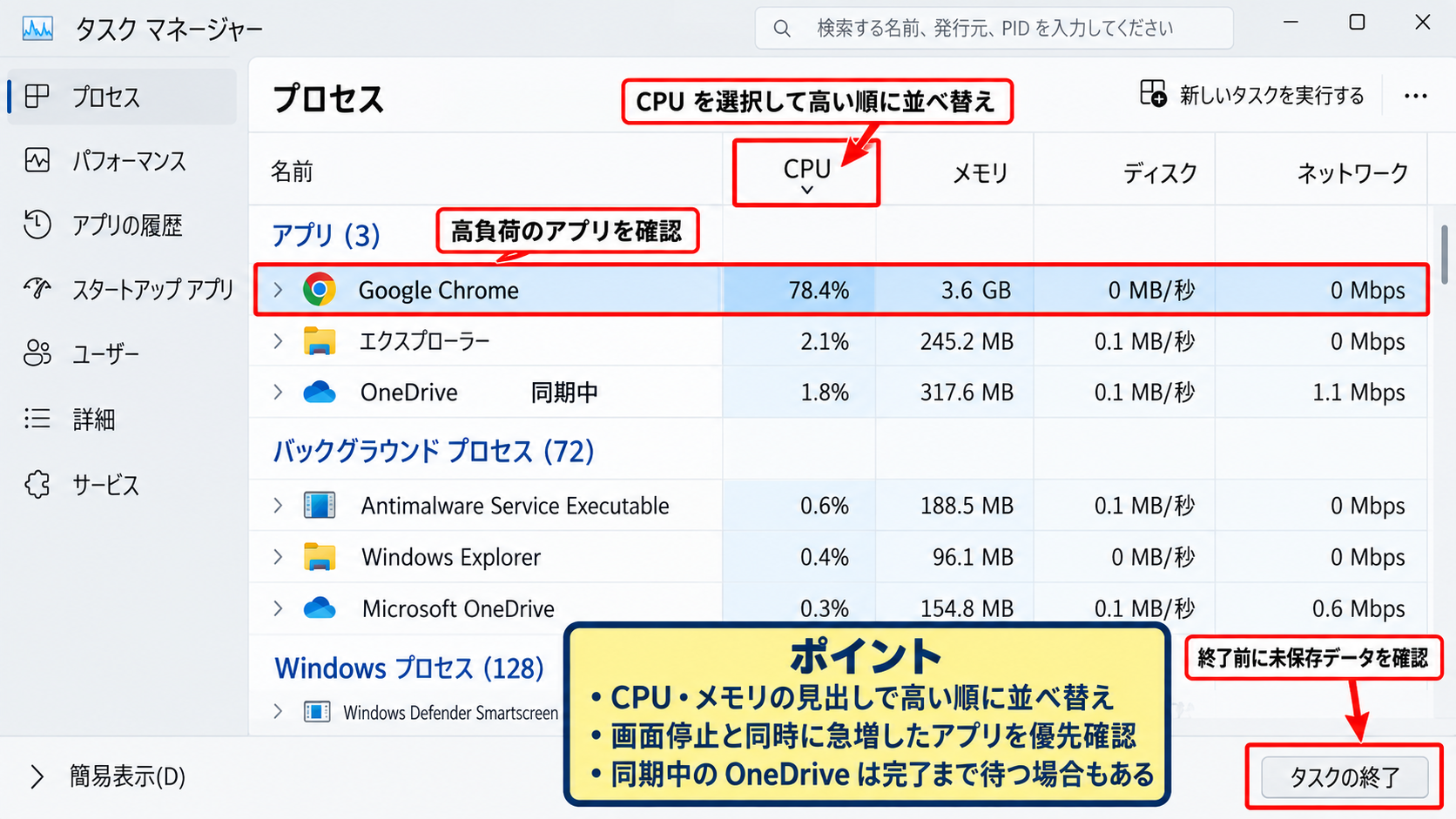Click the Antimalware Service Executable icon
The width and height of the screenshot is (1456, 819).
coord(320,505)
